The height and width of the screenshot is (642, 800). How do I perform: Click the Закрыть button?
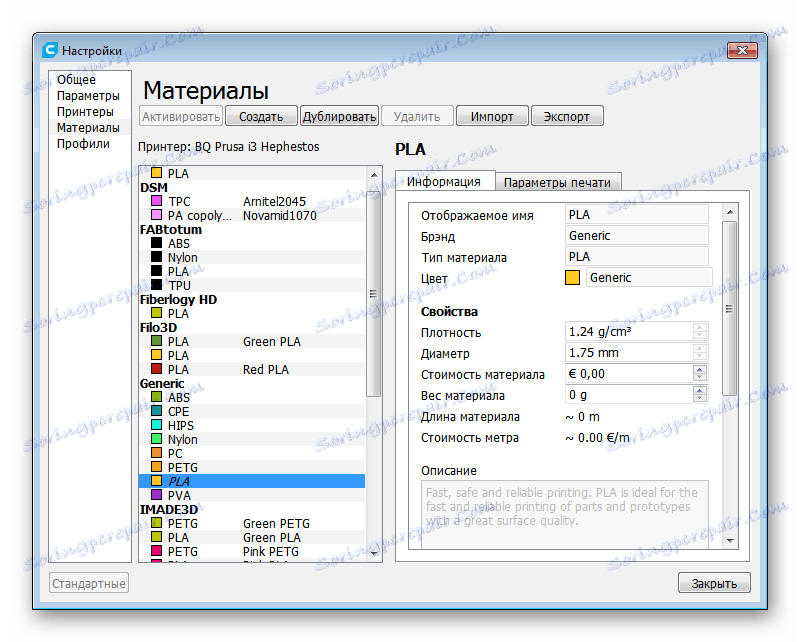click(714, 583)
